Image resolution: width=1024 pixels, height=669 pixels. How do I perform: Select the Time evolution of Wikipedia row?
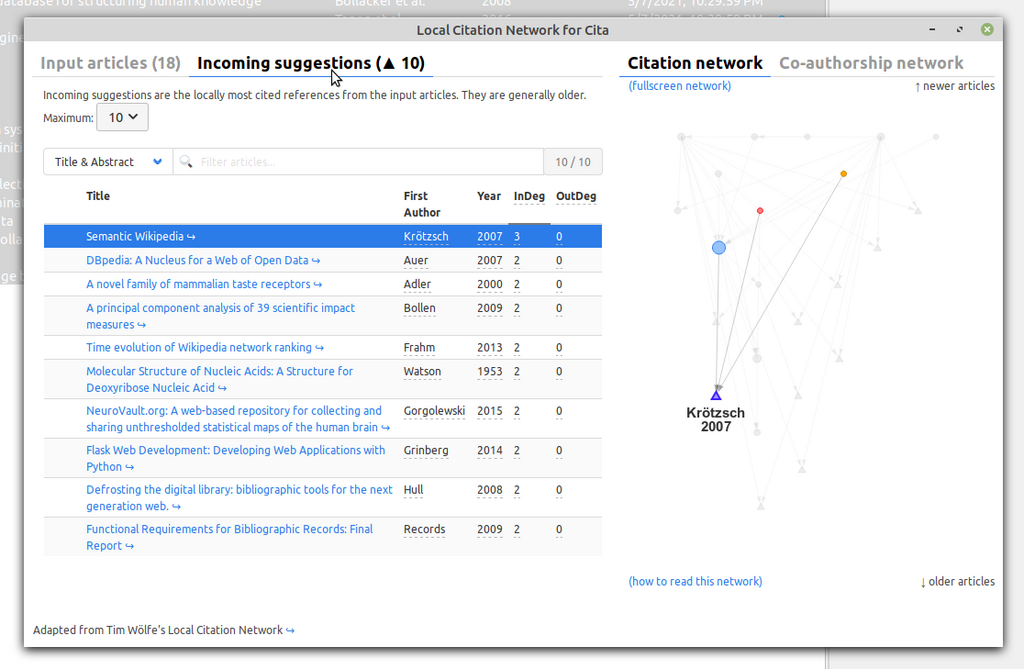[x=323, y=348]
